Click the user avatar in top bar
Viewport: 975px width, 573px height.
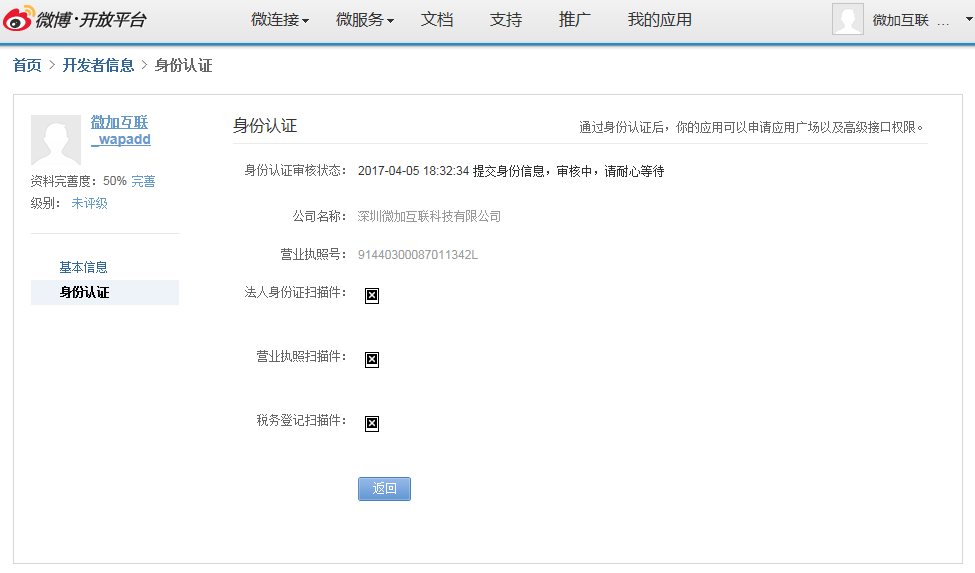click(x=847, y=20)
